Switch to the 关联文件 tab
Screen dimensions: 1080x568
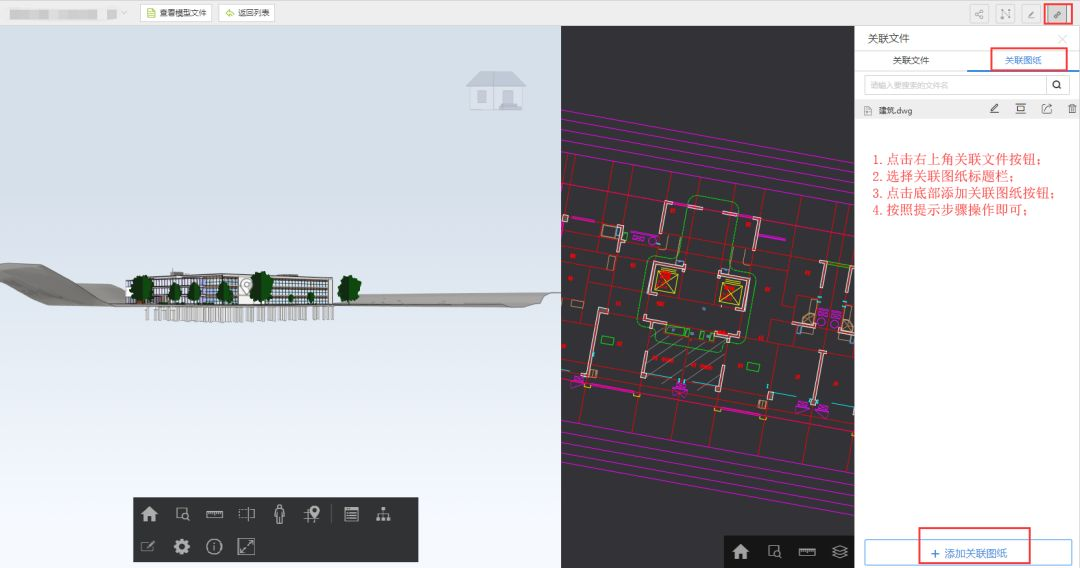[x=911, y=60]
